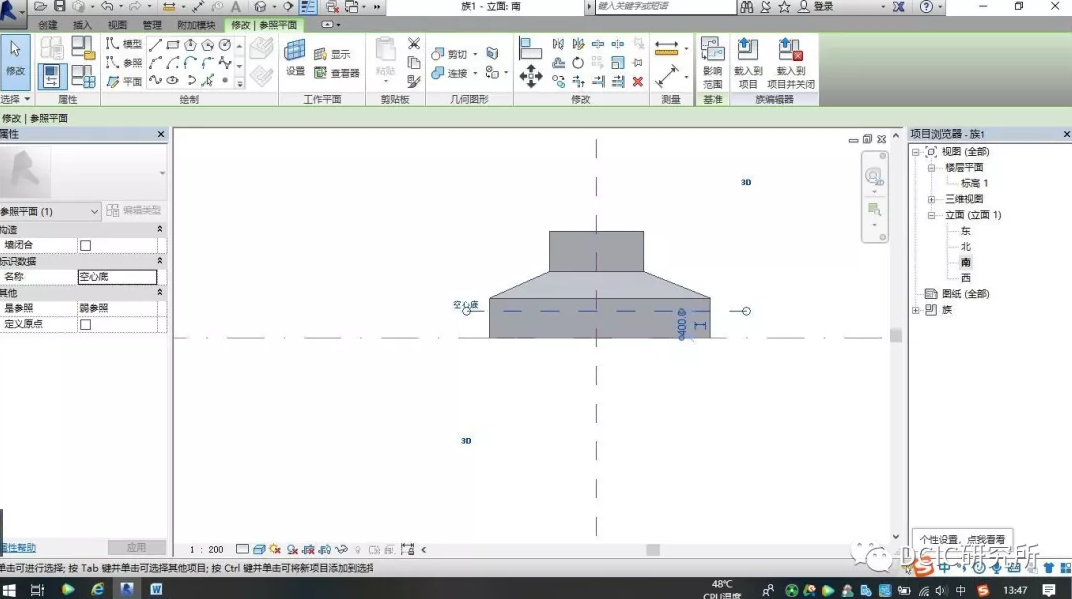Expand the 三维视图 tree node
This screenshot has height=599, width=1072.
coord(931,199)
